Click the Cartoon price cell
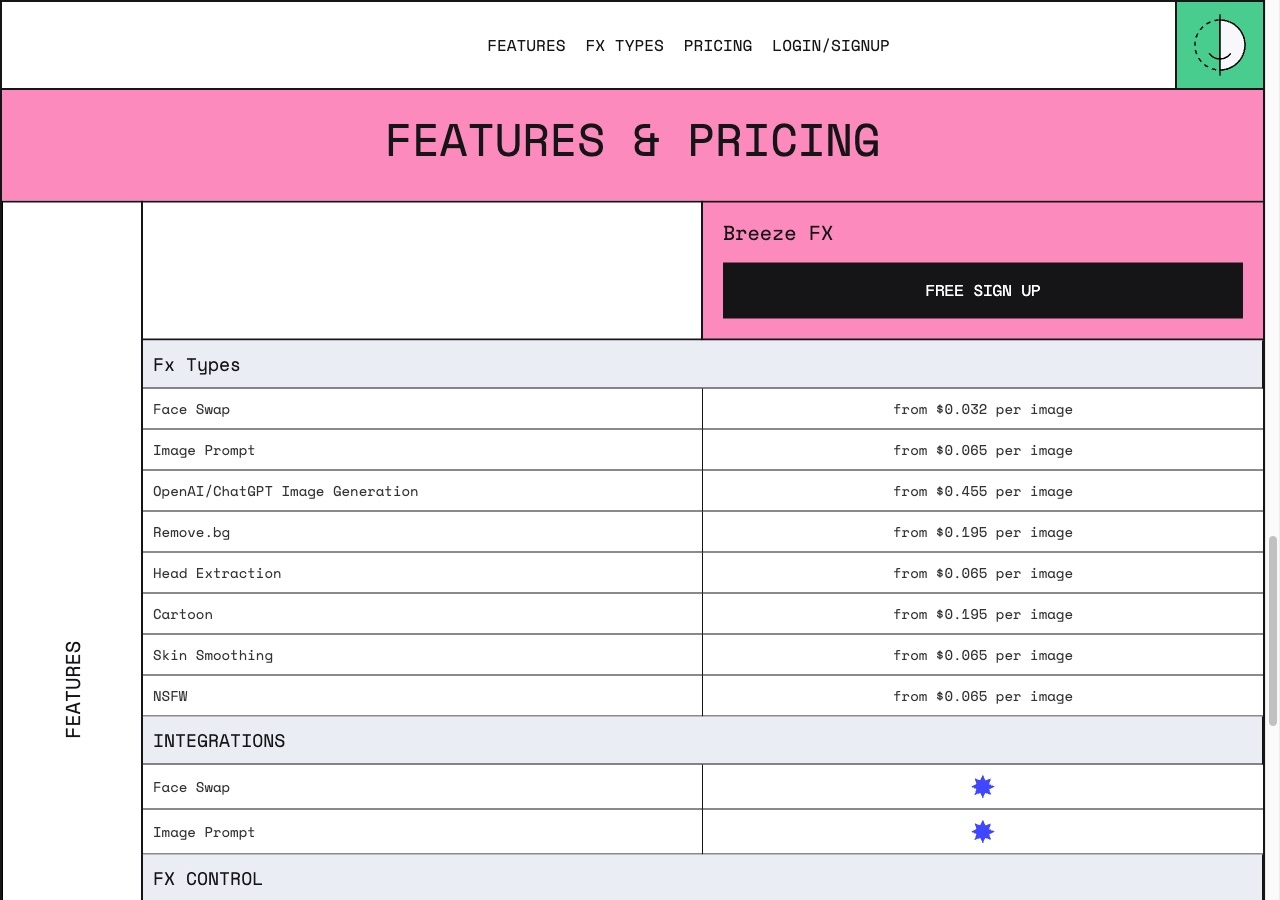The width and height of the screenshot is (1280, 900). (983, 614)
